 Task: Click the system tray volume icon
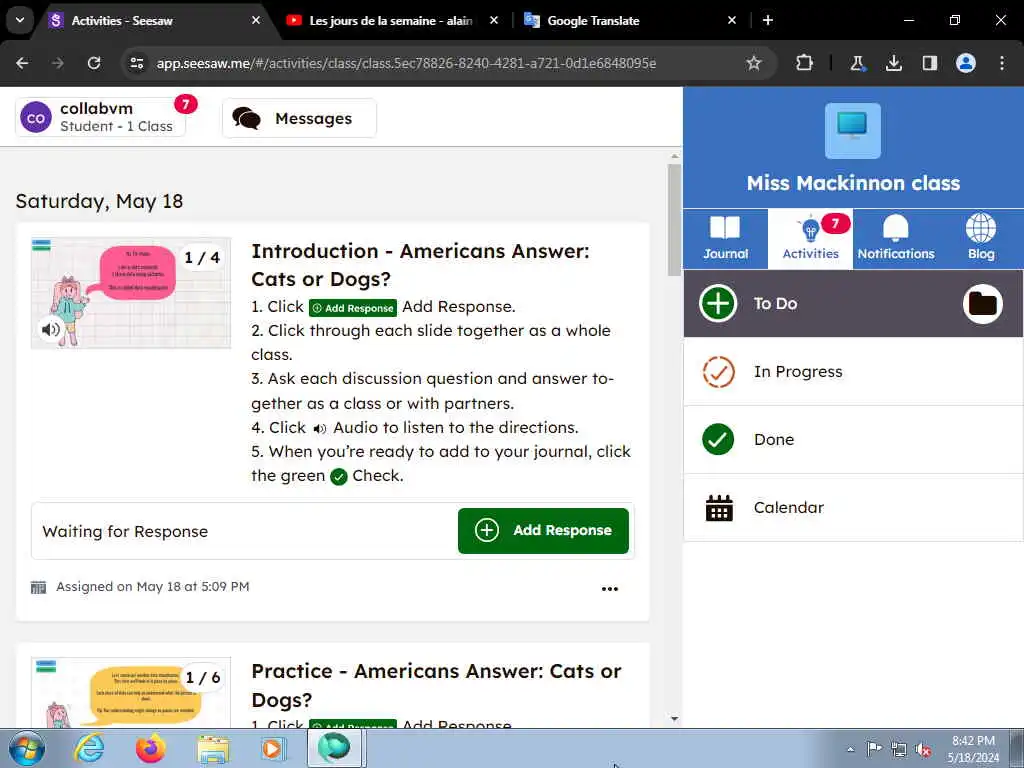click(923, 750)
